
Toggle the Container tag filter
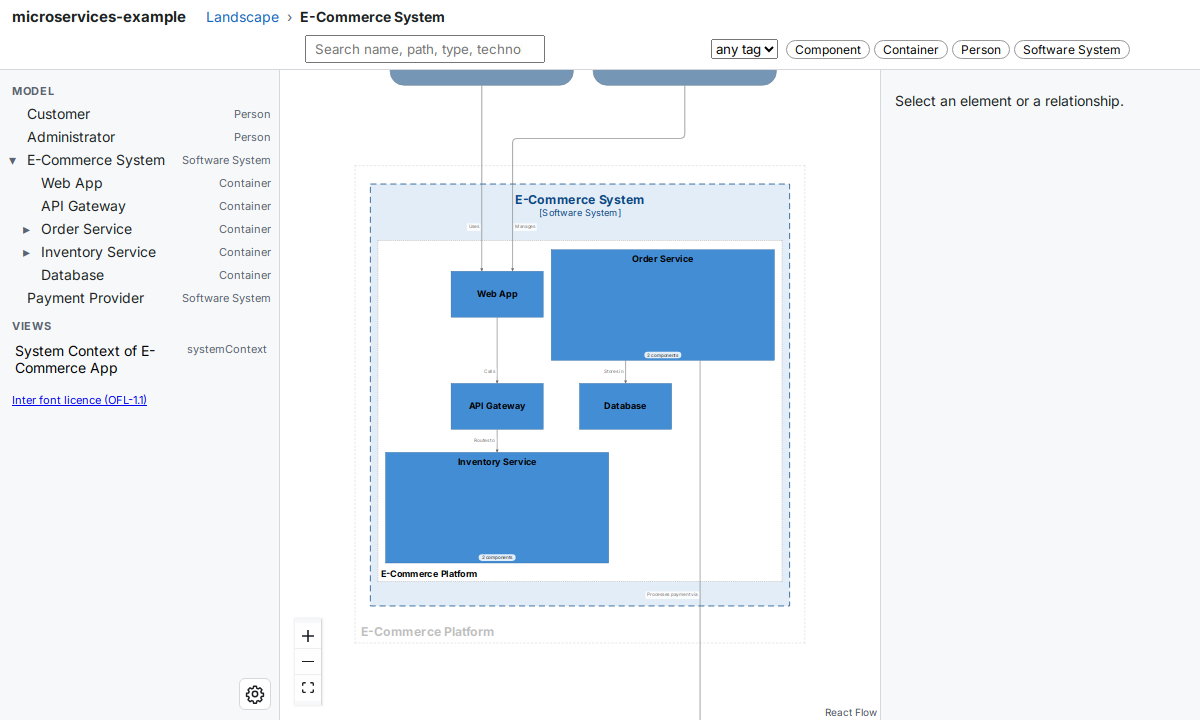click(x=911, y=50)
